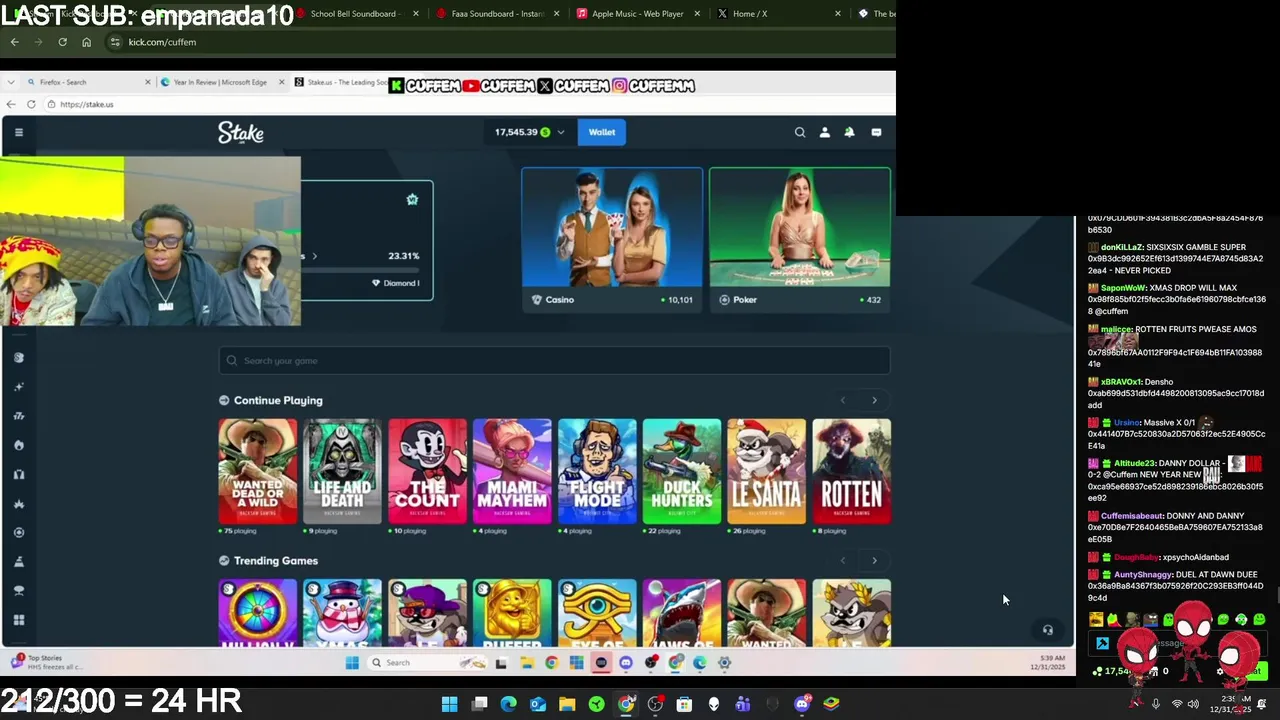Screen dimensions: 1280x720
Task: Click the VIP progress star icon
Action: (412, 199)
